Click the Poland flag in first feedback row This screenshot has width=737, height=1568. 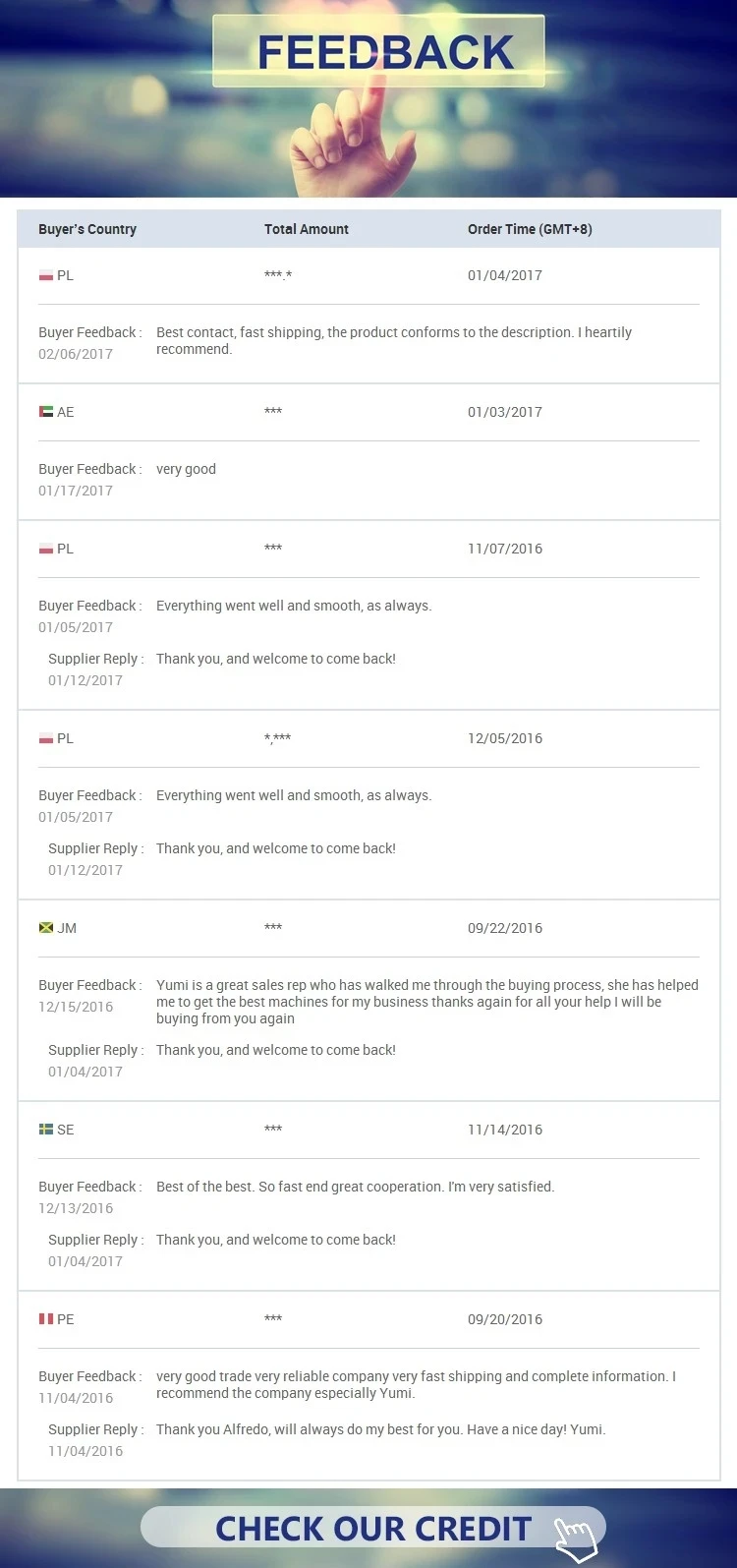point(46,275)
